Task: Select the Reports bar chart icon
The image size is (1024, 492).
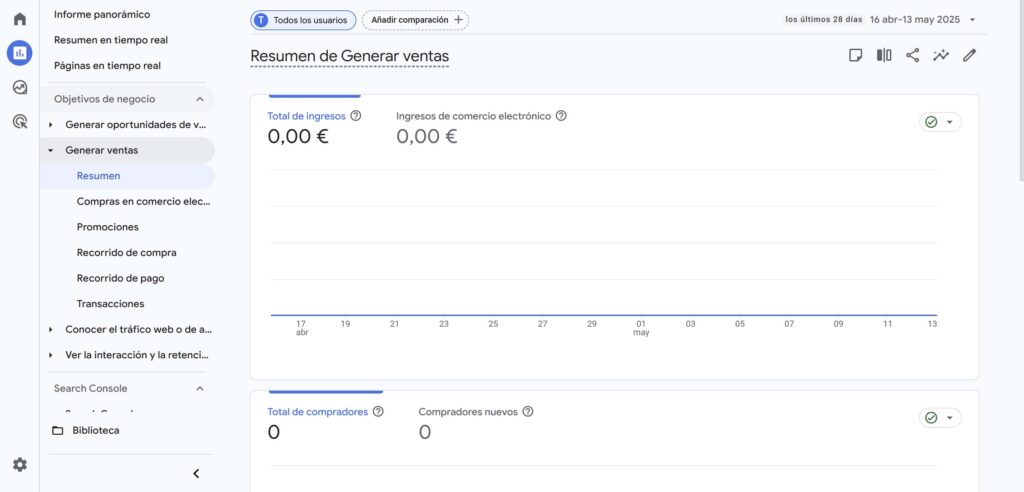Action: pos(19,53)
